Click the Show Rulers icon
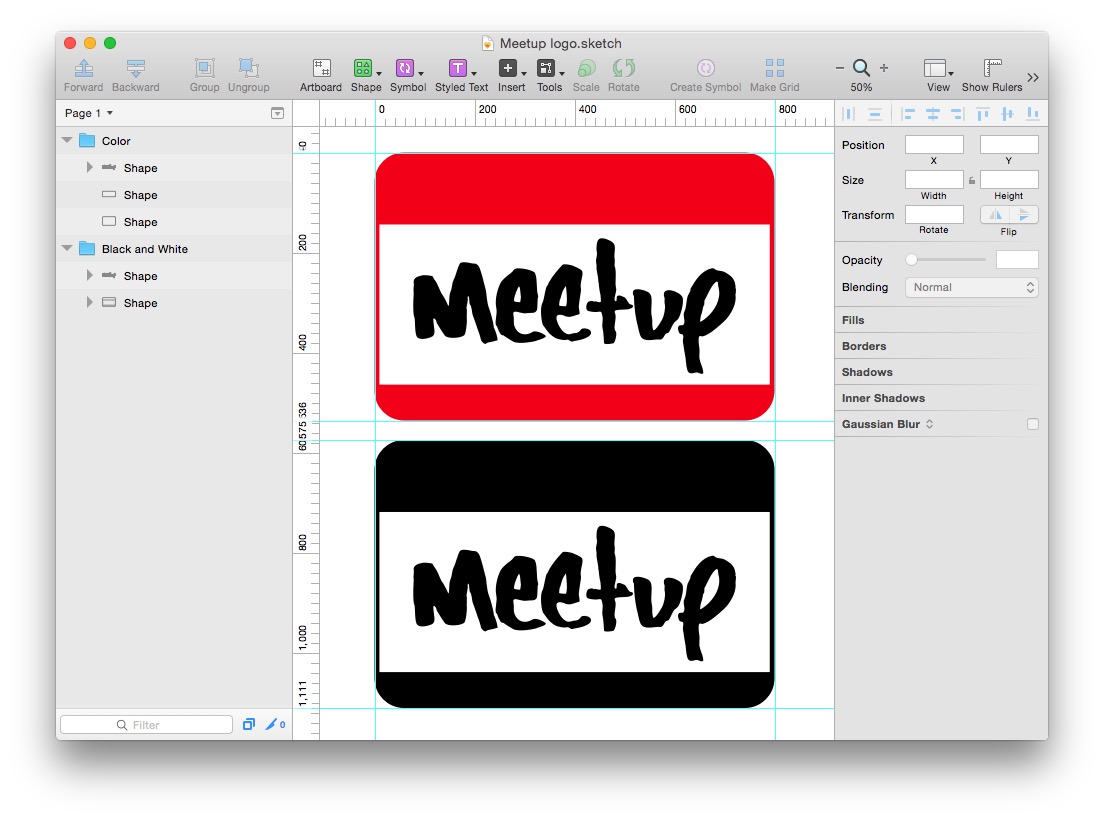The width and height of the screenshot is (1104, 820). (993, 68)
